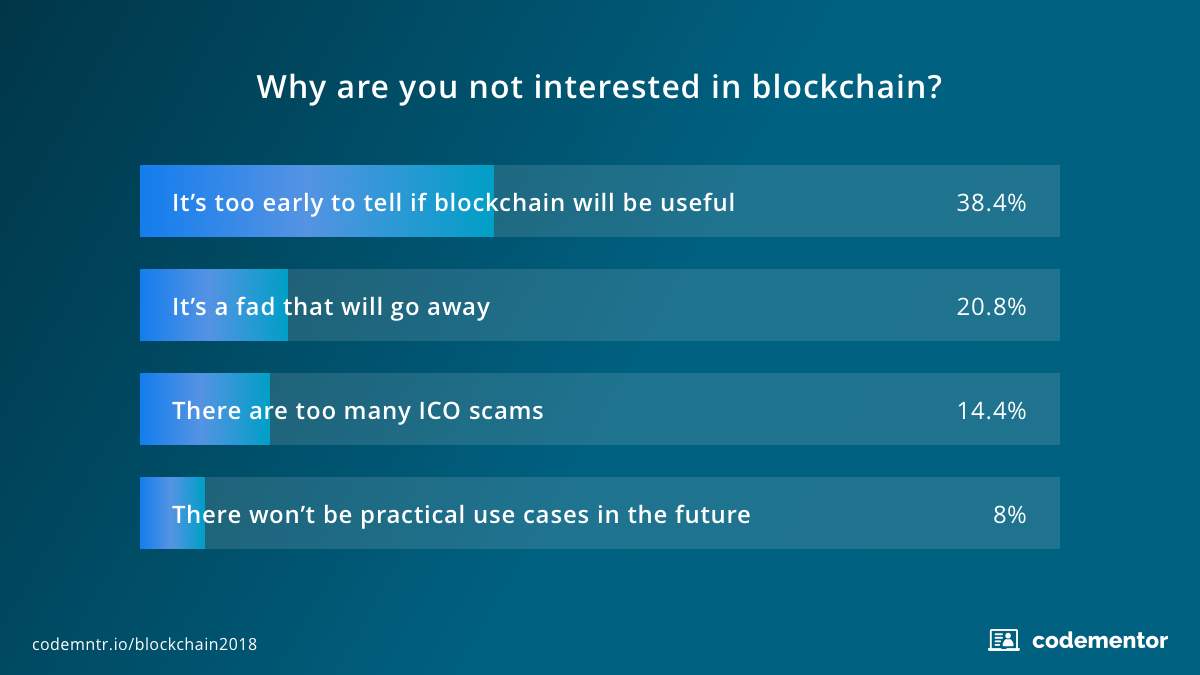The width and height of the screenshot is (1200, 675).
Task: Click the 8% percentage value
Action: tap(1010, 514)
